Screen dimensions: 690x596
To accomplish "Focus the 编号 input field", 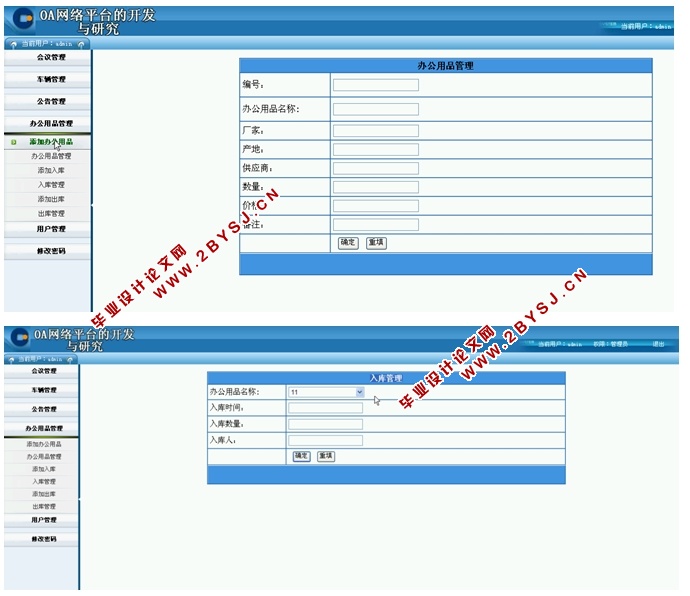I will [x=376, y=85].
